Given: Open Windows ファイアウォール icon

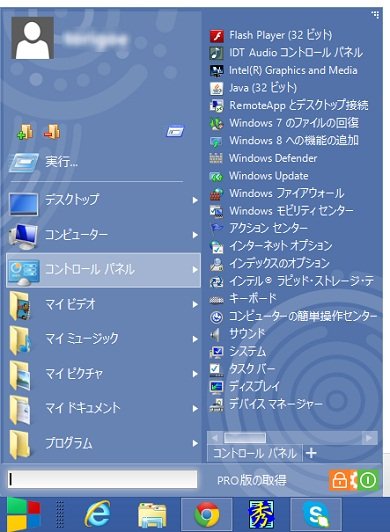Looking at the screenshot, I should point(217,194).
